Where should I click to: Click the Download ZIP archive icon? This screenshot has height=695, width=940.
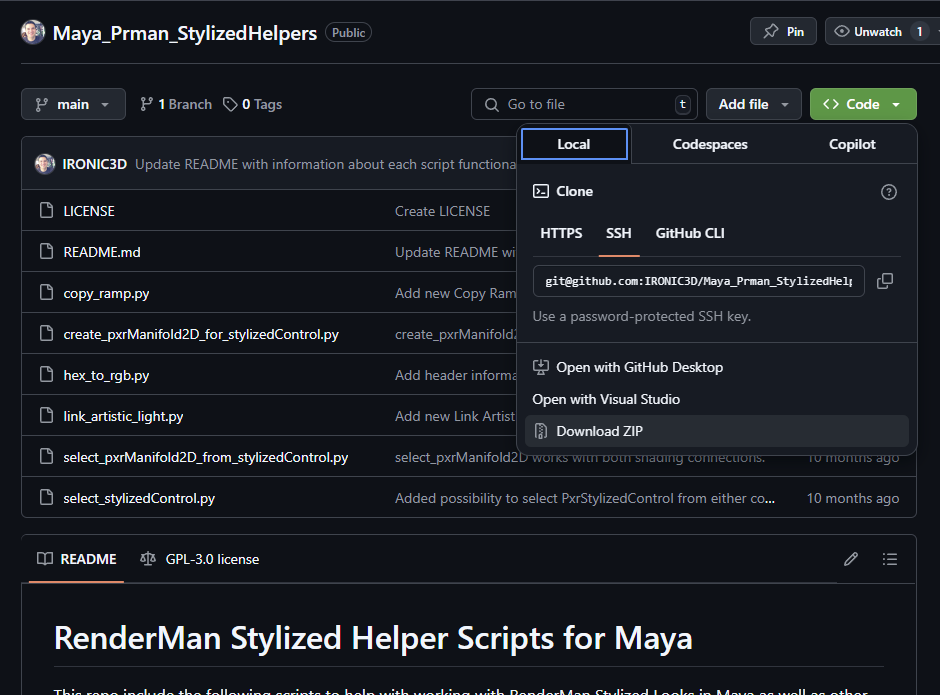pyautogui.click(x=541, y=431)
